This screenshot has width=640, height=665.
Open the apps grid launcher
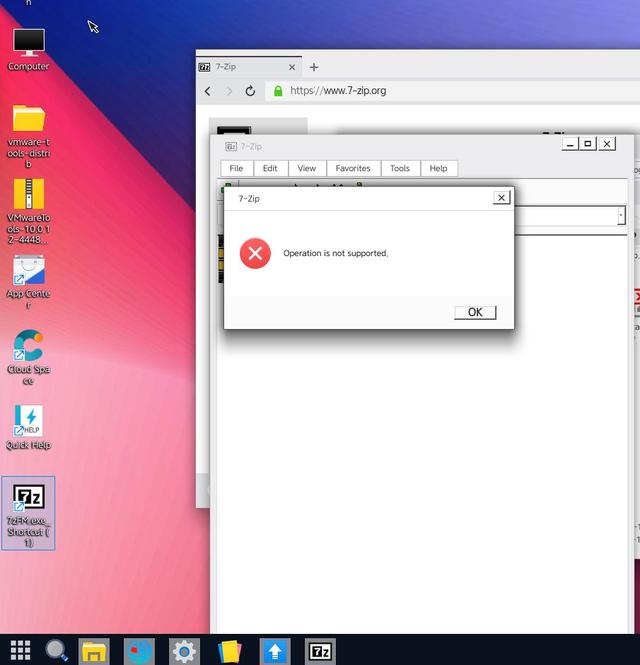pyautogui.click(x=20, y=650)
